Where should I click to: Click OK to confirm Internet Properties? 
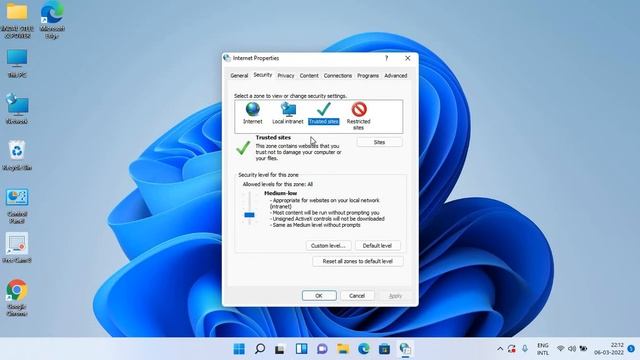[x=319, y=296]
